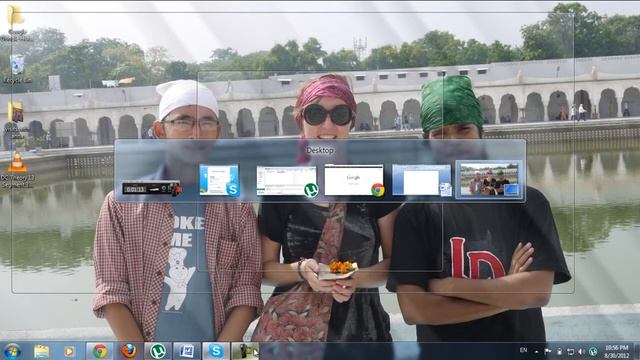Select the folder icon above the VLC cone

(x=16, y=120)
